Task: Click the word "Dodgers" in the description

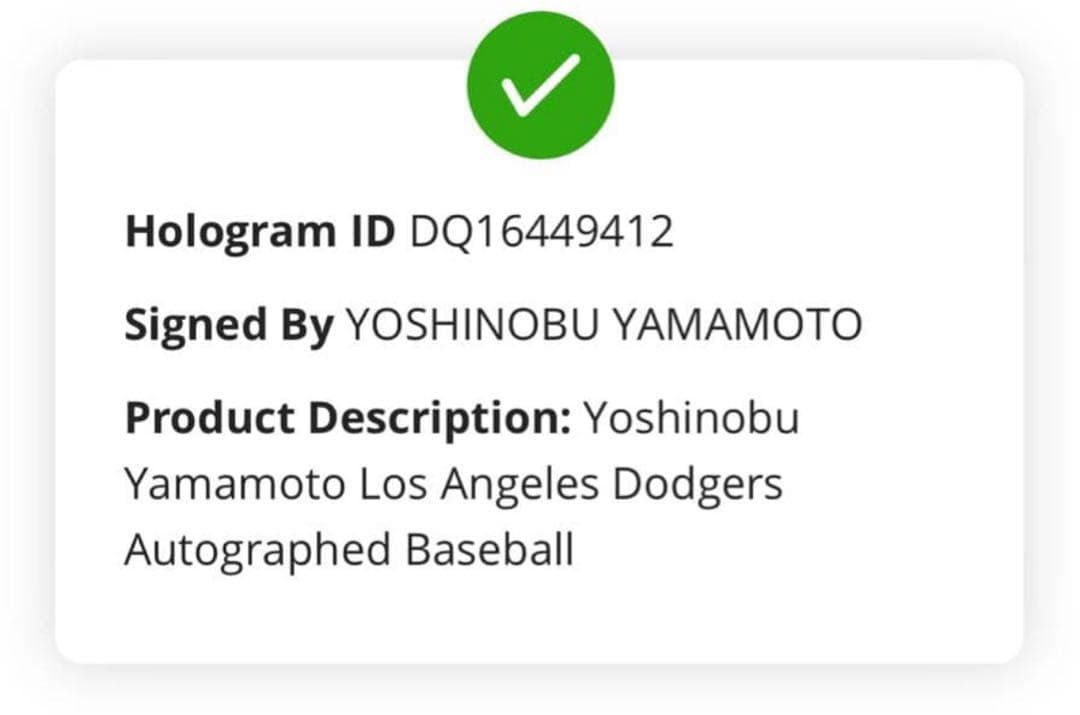Action: point(697,485)
